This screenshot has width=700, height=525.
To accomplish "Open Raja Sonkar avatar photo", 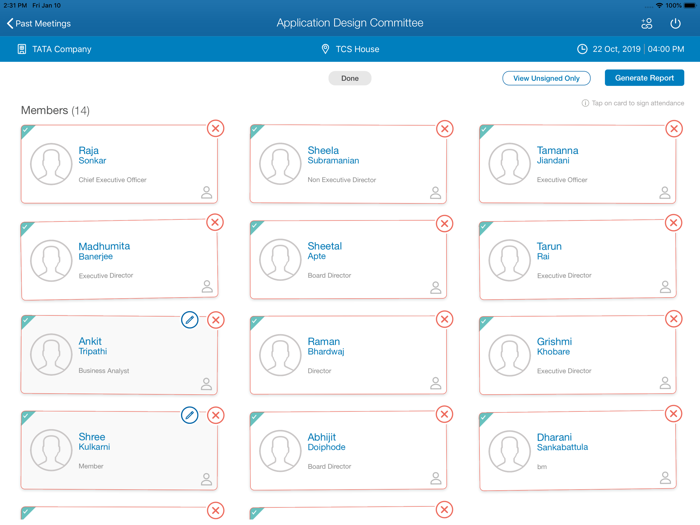I will pos(51,164).
